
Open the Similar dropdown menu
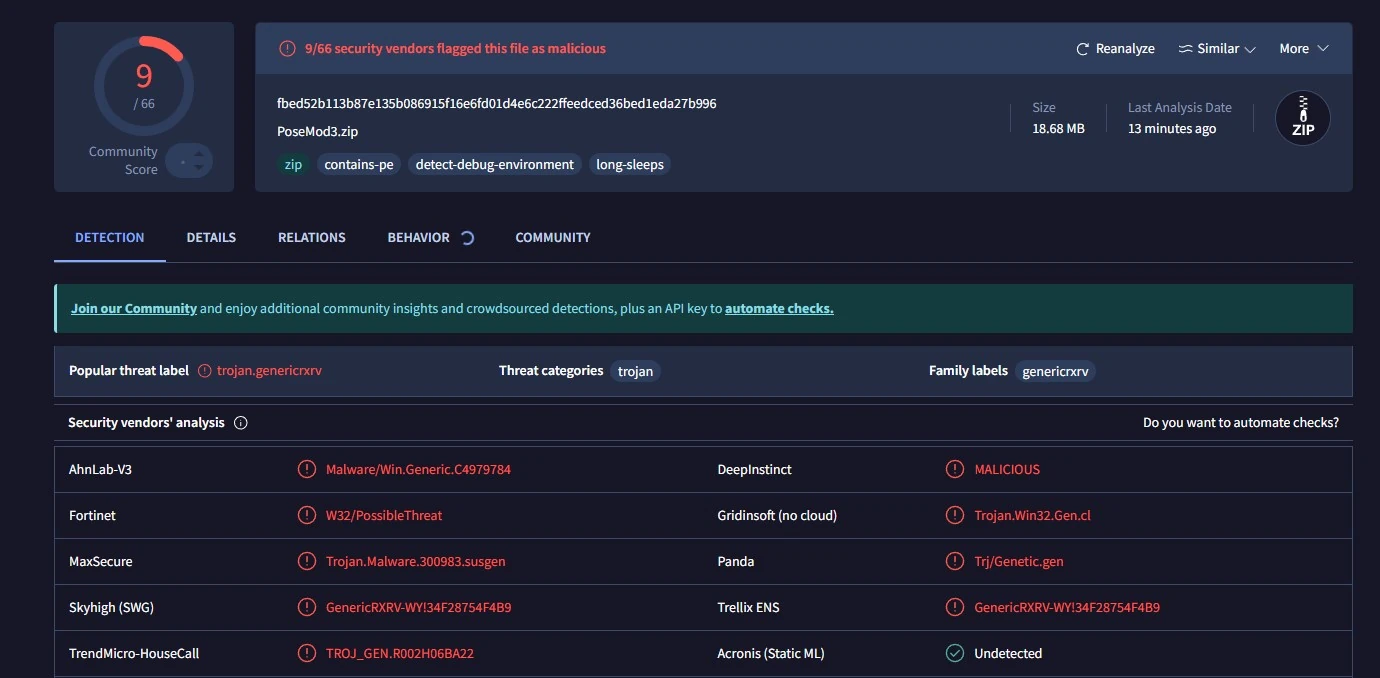click(x=1217, y=49)
